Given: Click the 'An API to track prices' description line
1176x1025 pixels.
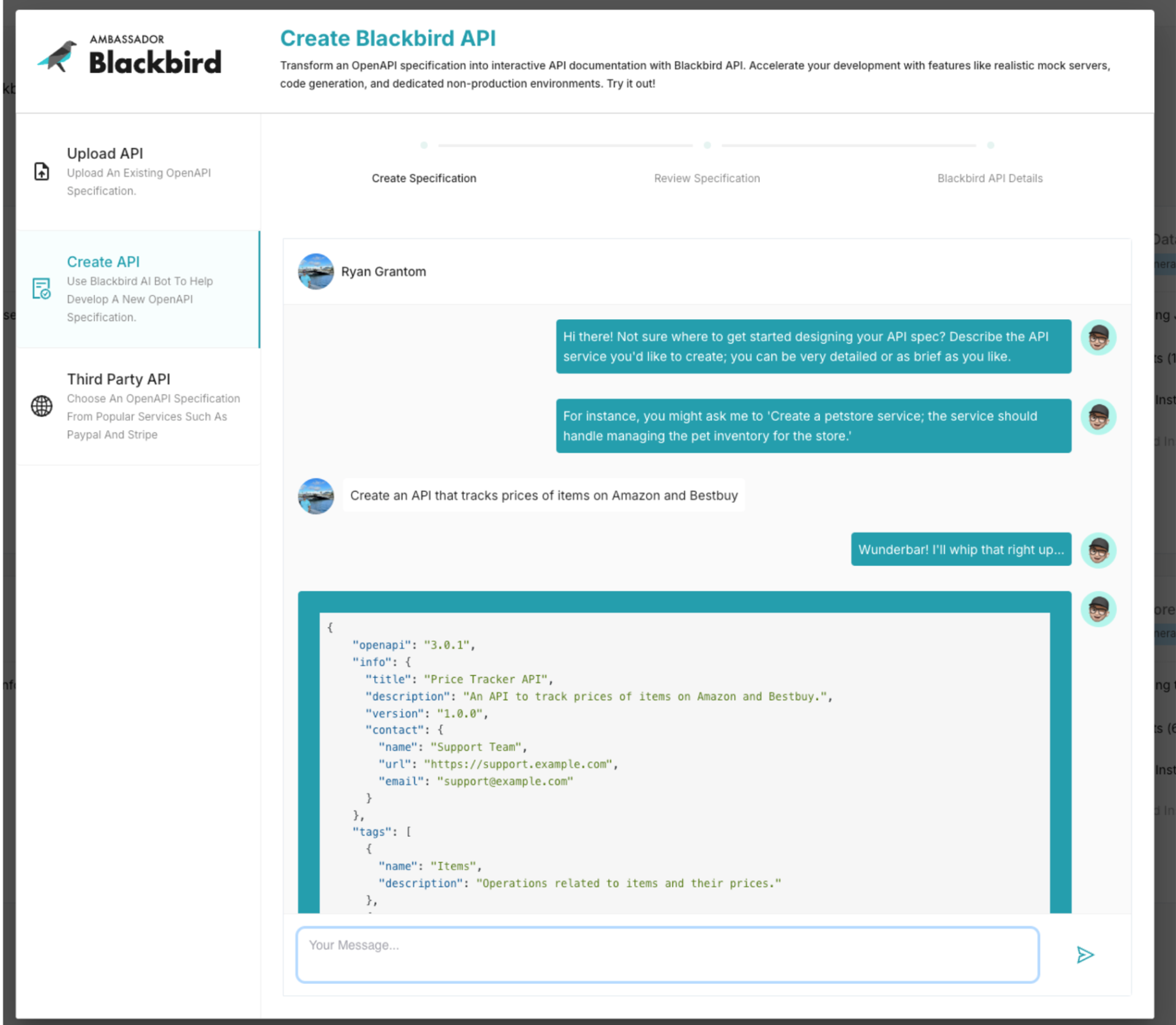Looking at the screenshot, I should pyautogui.click(x=598, y=697).
